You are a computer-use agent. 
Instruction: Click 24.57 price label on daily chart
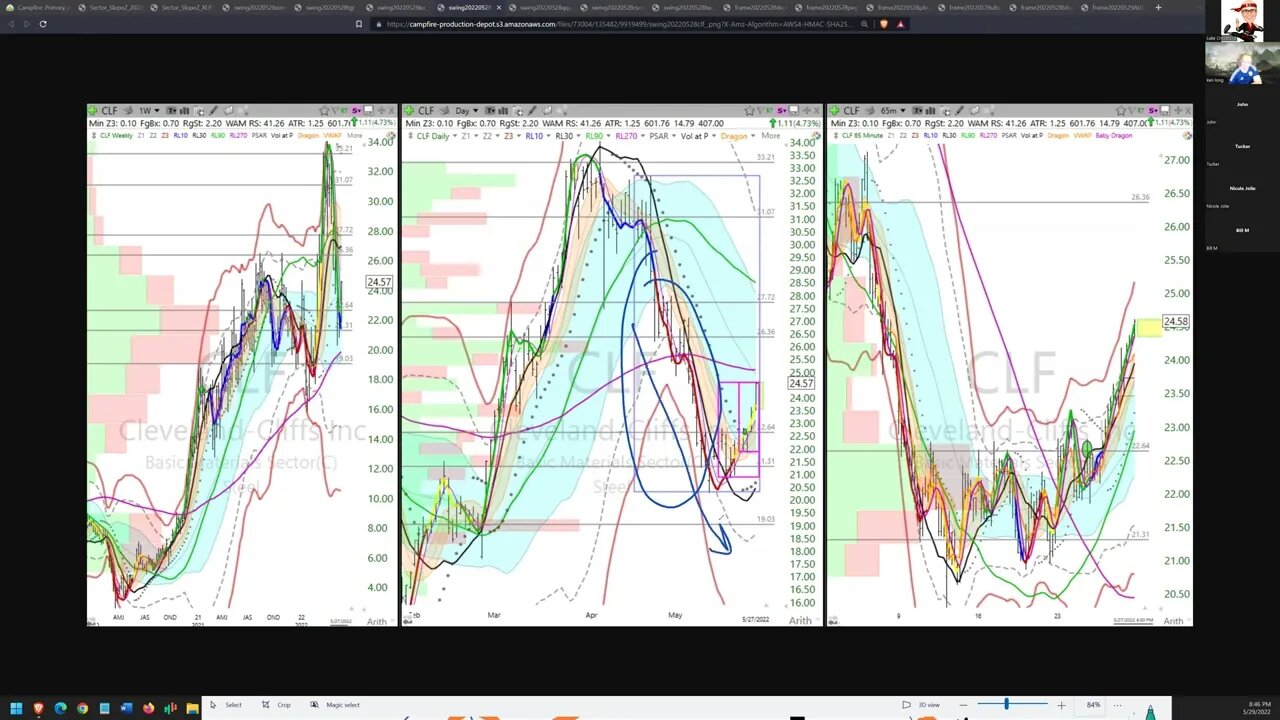coord(801,384)
